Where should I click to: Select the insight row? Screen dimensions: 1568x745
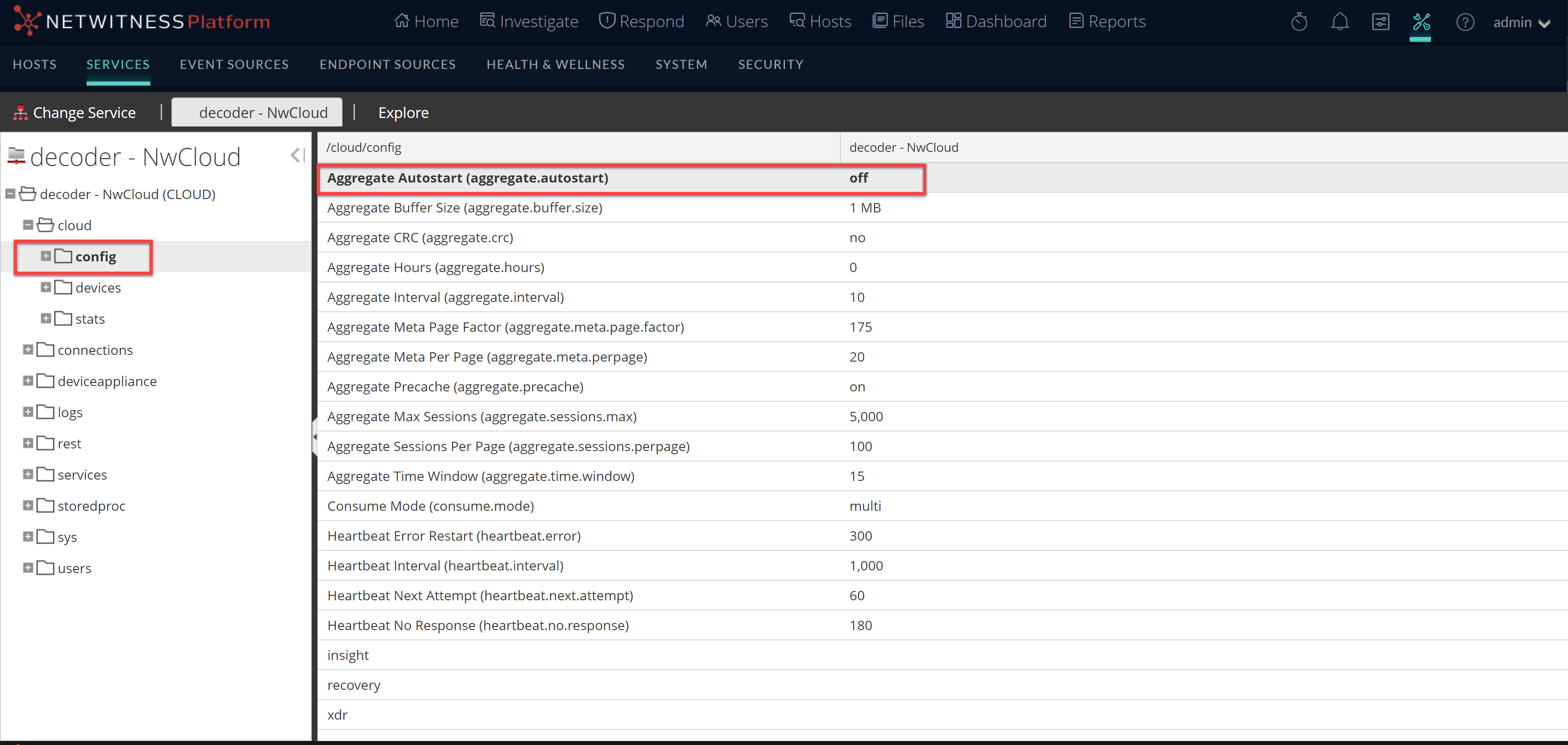942,655
